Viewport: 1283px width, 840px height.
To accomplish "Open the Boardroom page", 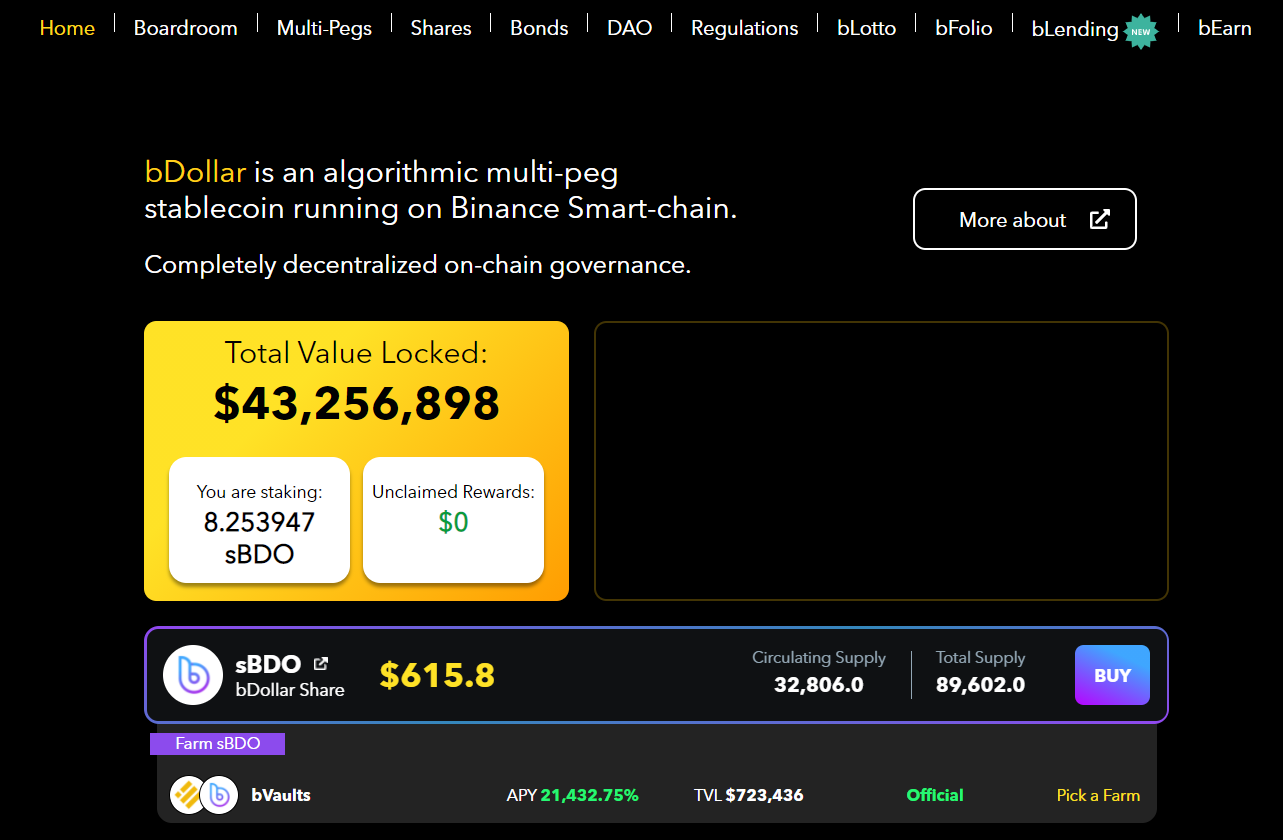I will tap(186, 28).
